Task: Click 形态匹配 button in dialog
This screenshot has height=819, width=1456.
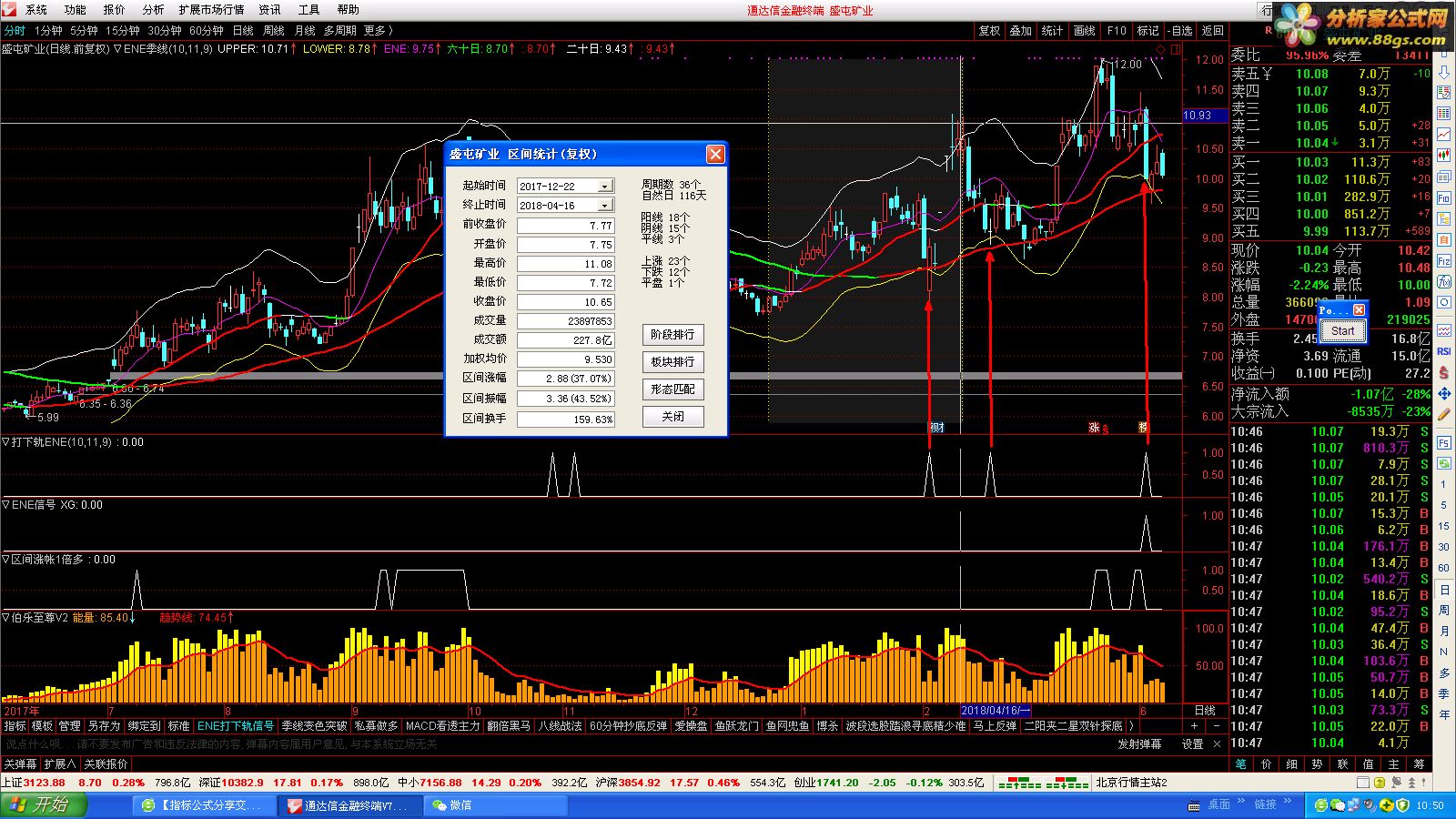Action: click(x=672, y=389)
